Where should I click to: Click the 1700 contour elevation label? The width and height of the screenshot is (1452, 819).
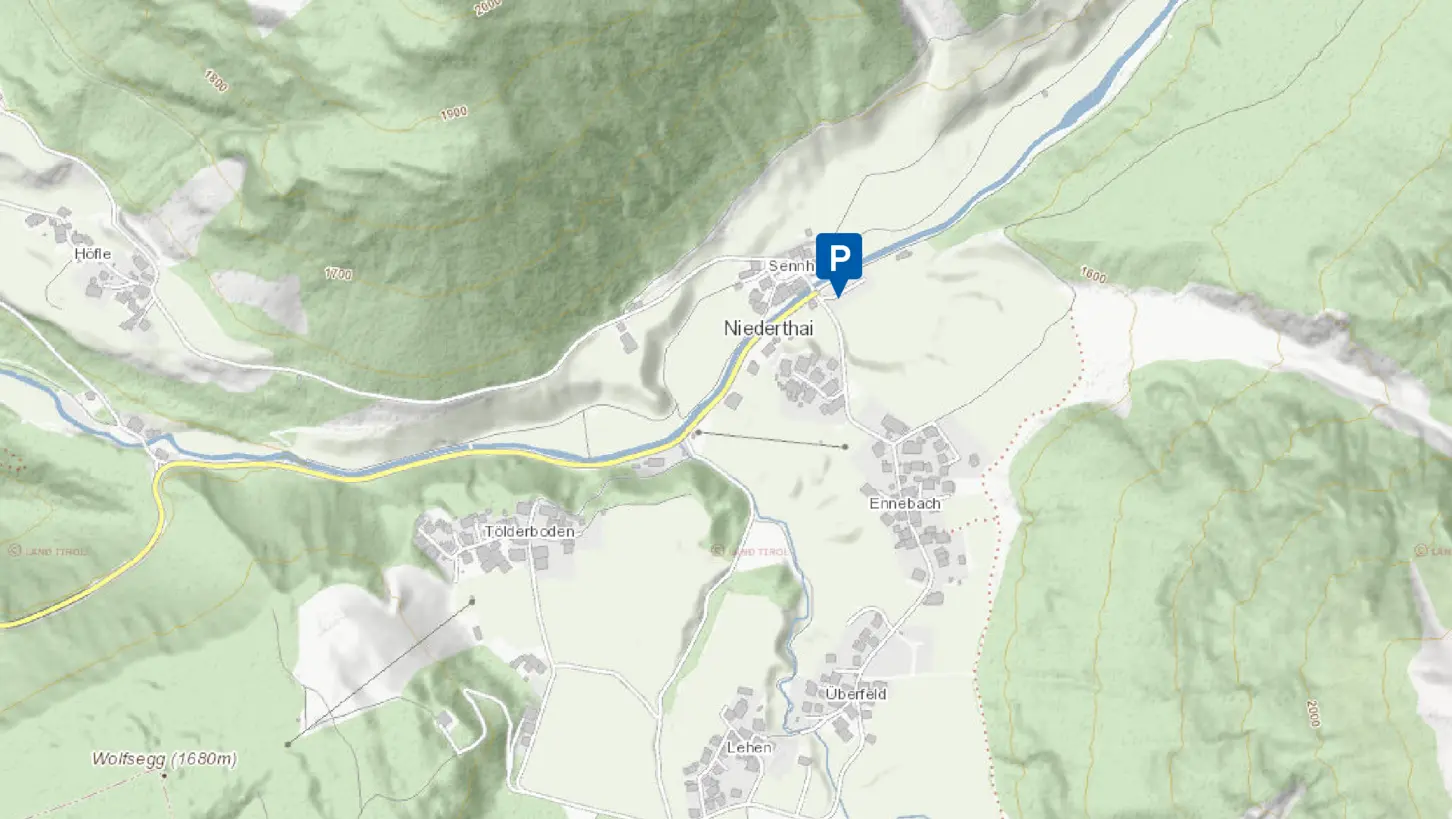pyautogui.click(x=338, y=273)
